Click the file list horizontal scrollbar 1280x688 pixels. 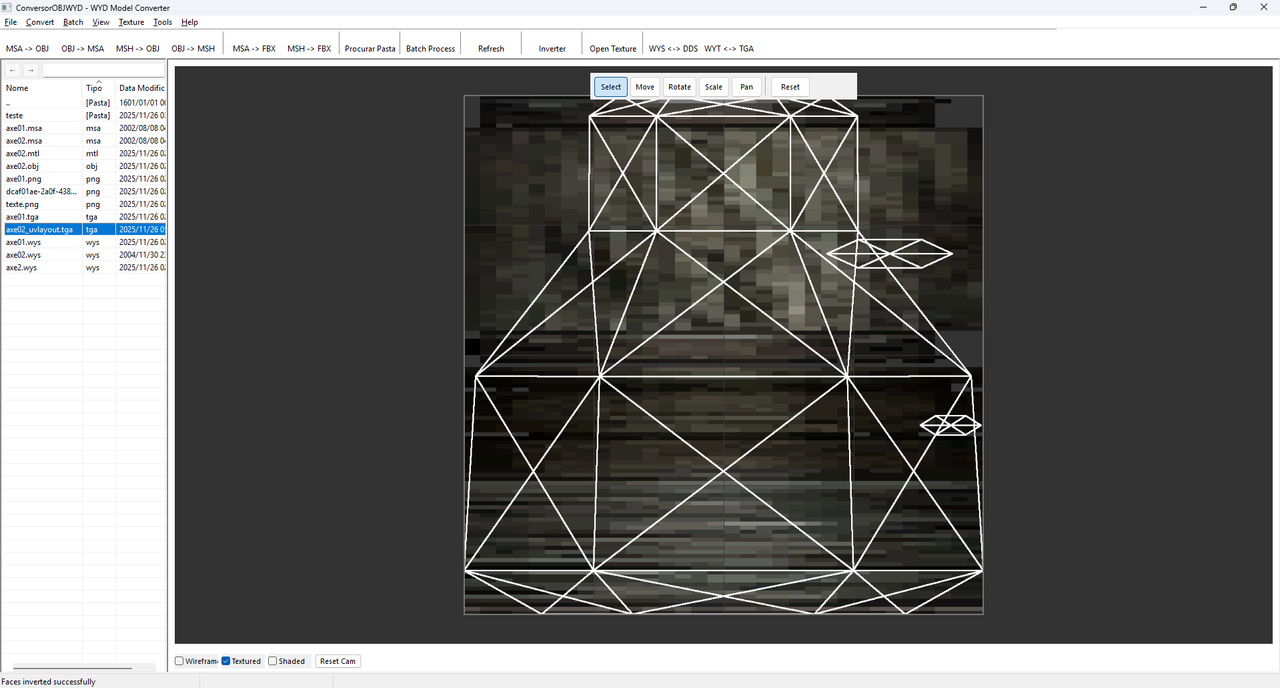(x=72, y=667)
